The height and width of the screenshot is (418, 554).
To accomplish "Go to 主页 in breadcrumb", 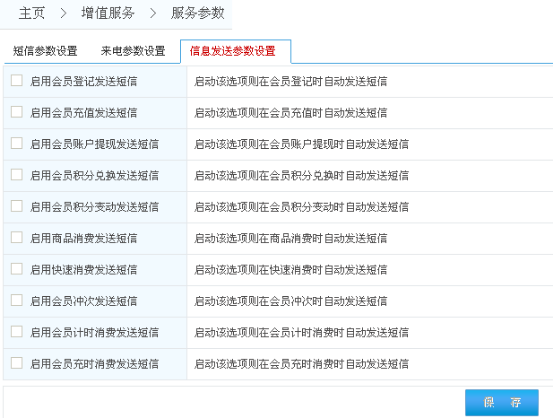I will (x=32, y=13).
